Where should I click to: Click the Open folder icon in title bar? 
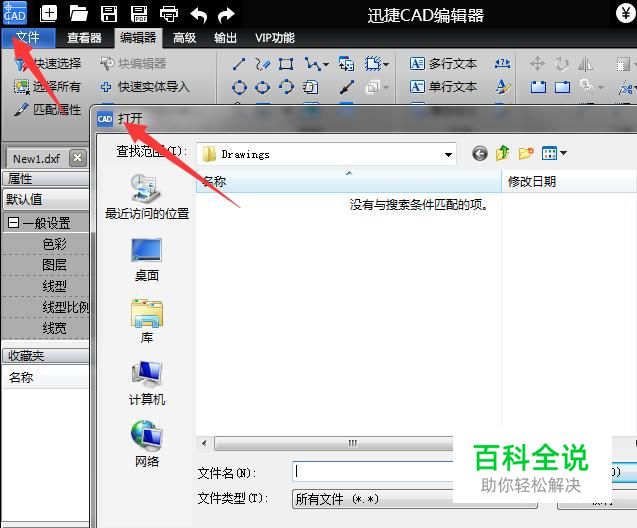(x=78, y=14)
